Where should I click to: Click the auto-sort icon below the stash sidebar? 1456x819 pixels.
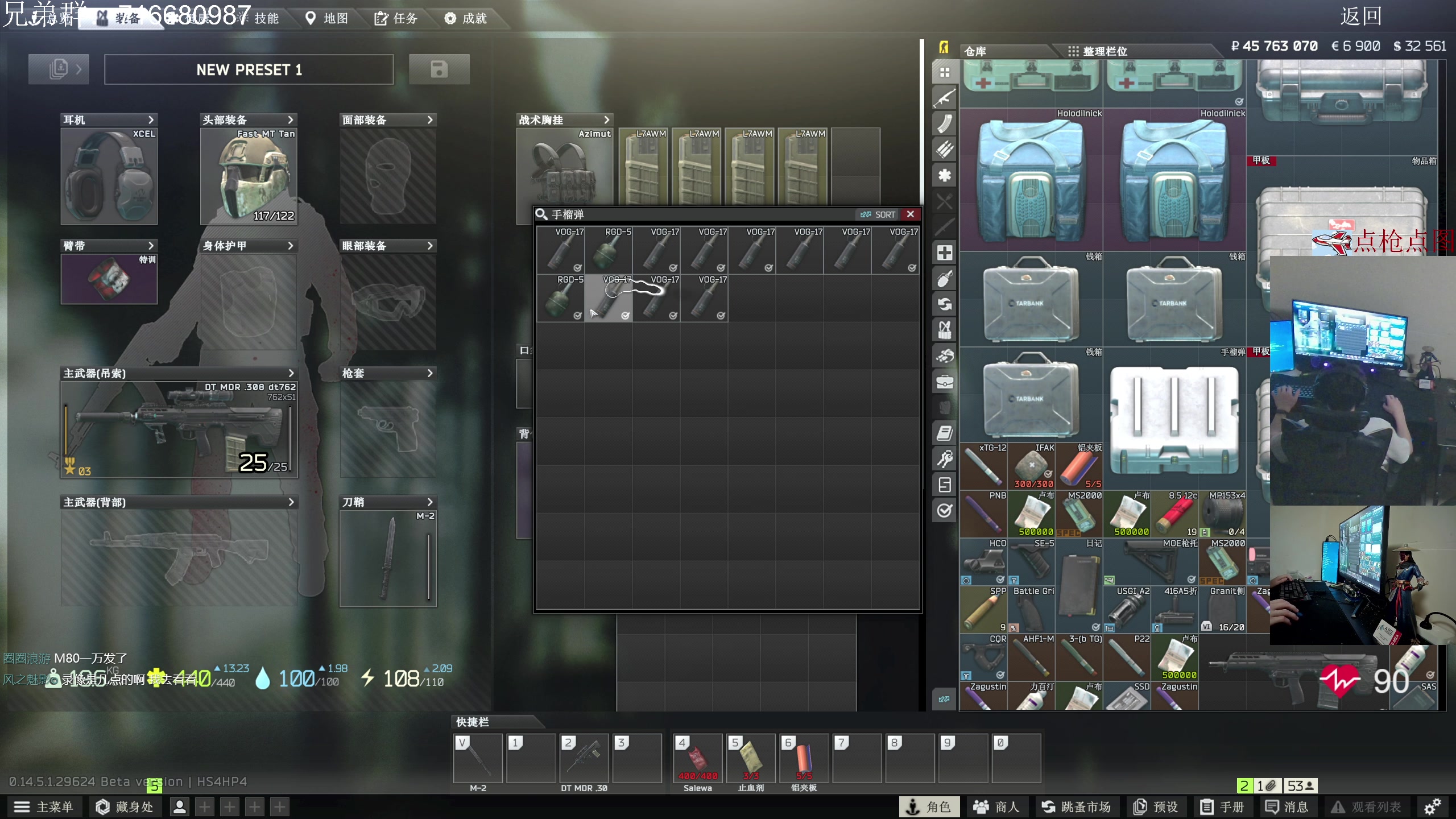point(944,698)
